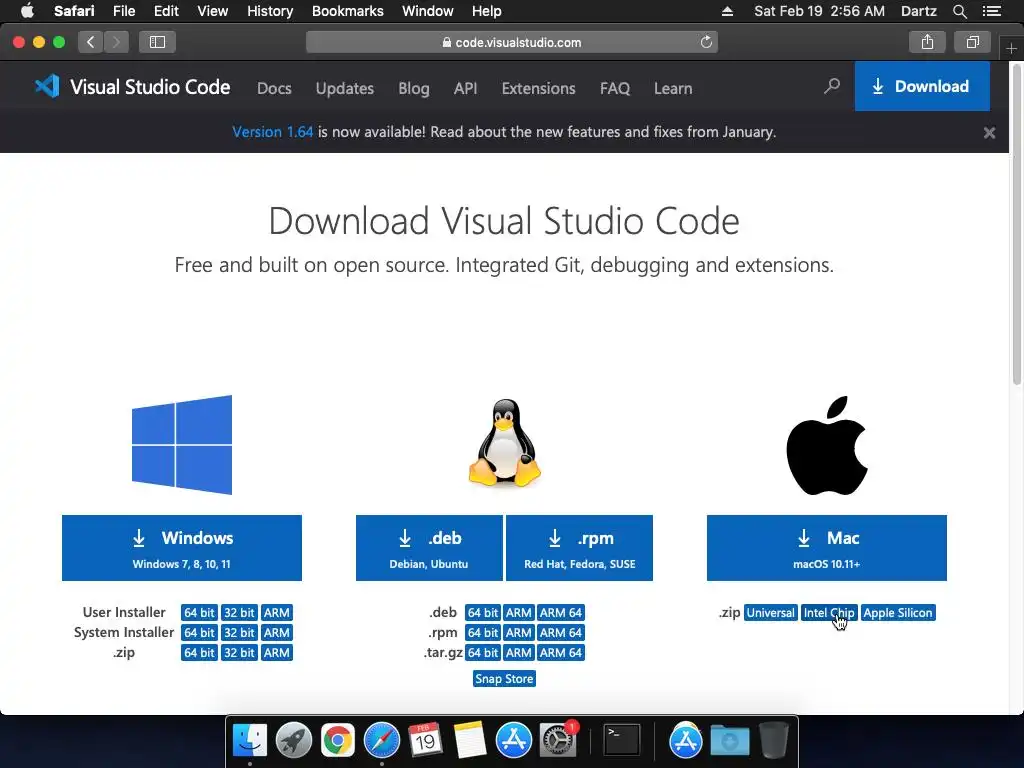
Task: Open Notification Center list icon
Action: pyautogui.click(x=992, y=11)
